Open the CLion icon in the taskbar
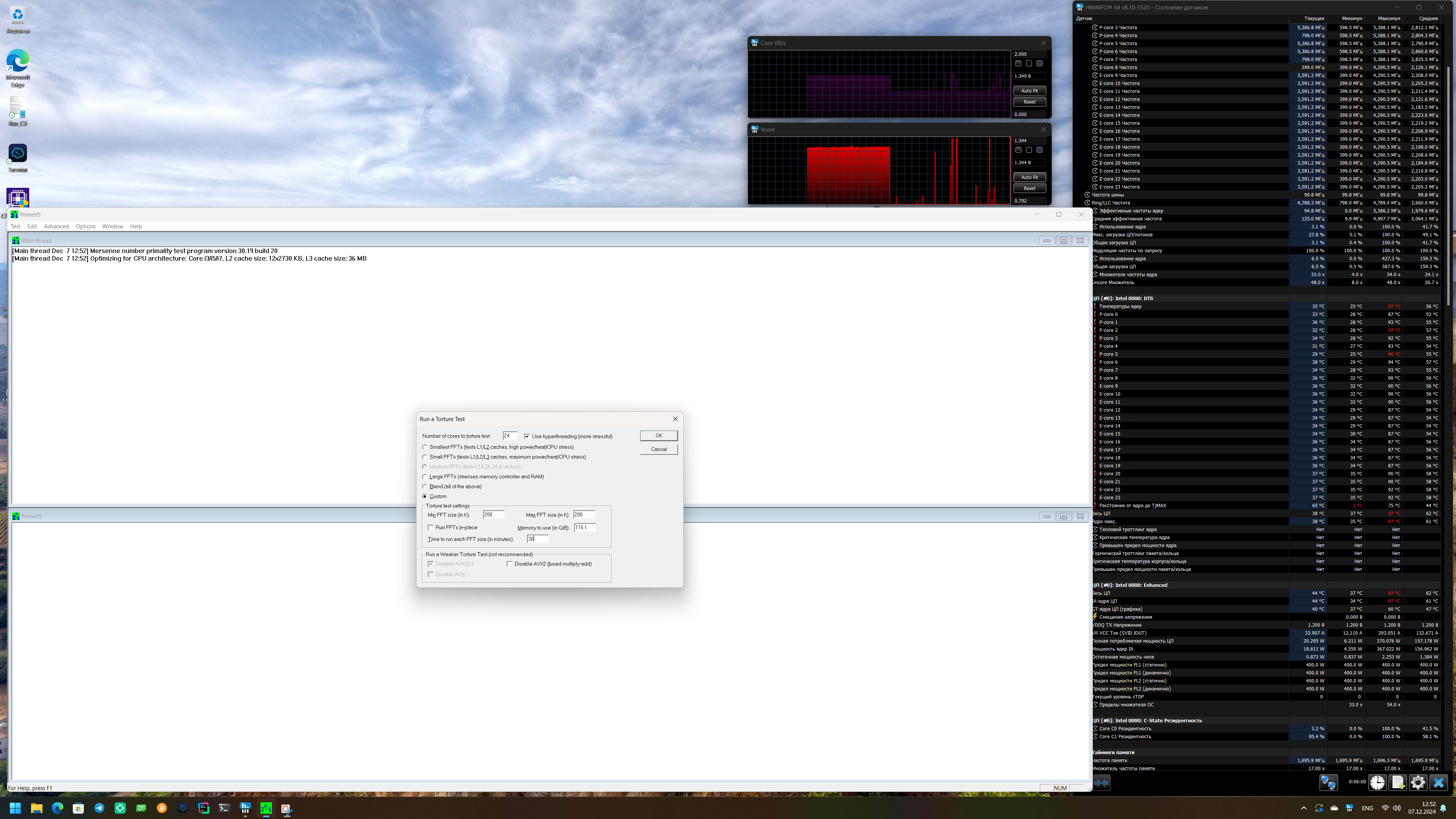 (x=204, y=808)
